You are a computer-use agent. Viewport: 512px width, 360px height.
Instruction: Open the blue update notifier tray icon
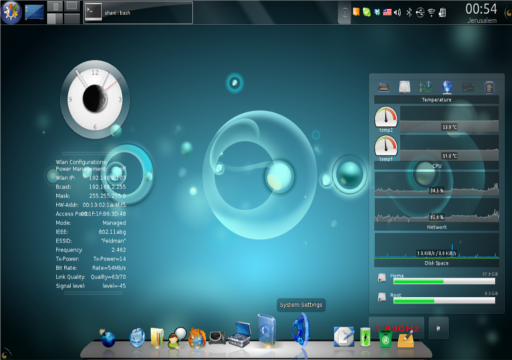click(x=377, y=12)
